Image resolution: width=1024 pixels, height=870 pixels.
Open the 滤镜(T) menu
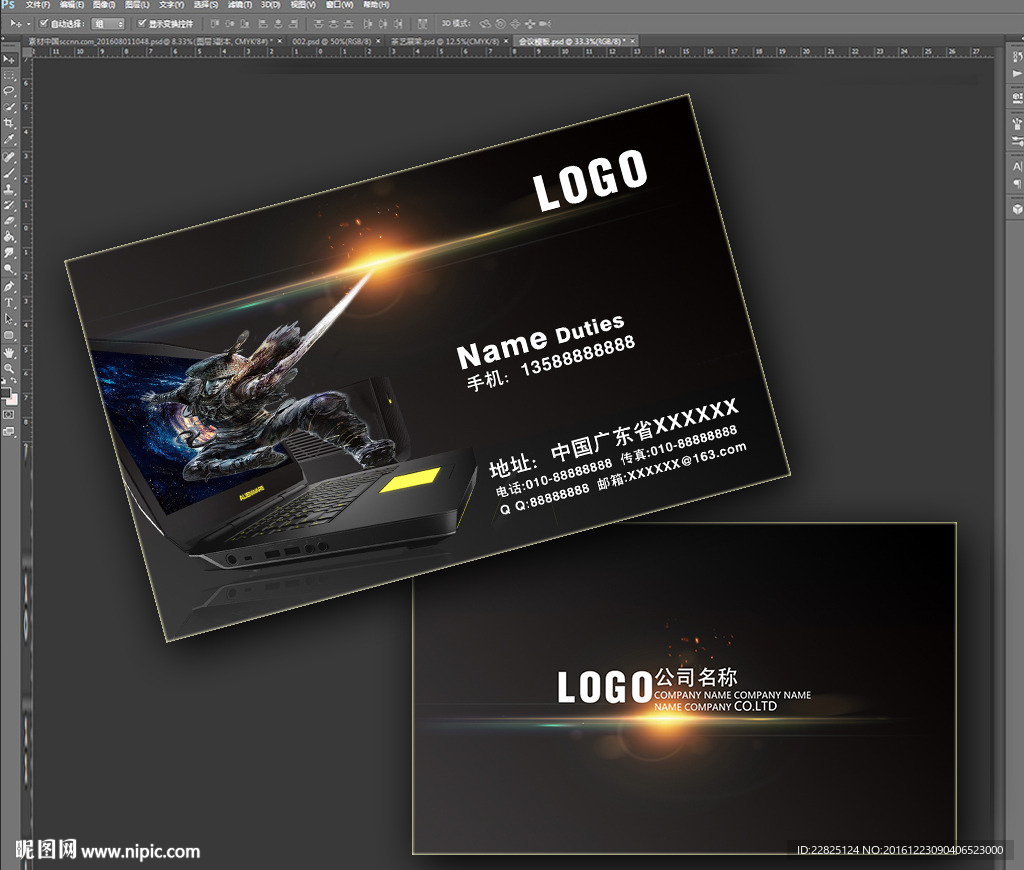240,5
